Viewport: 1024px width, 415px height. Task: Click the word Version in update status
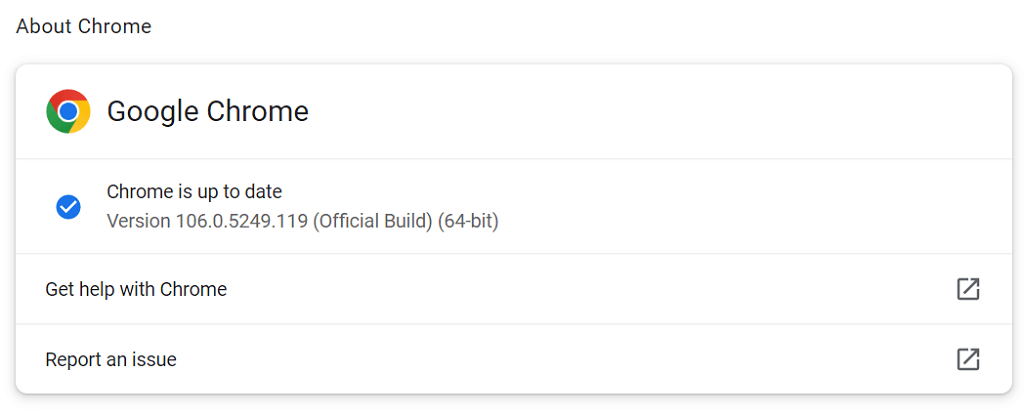[x=138, y=220]
